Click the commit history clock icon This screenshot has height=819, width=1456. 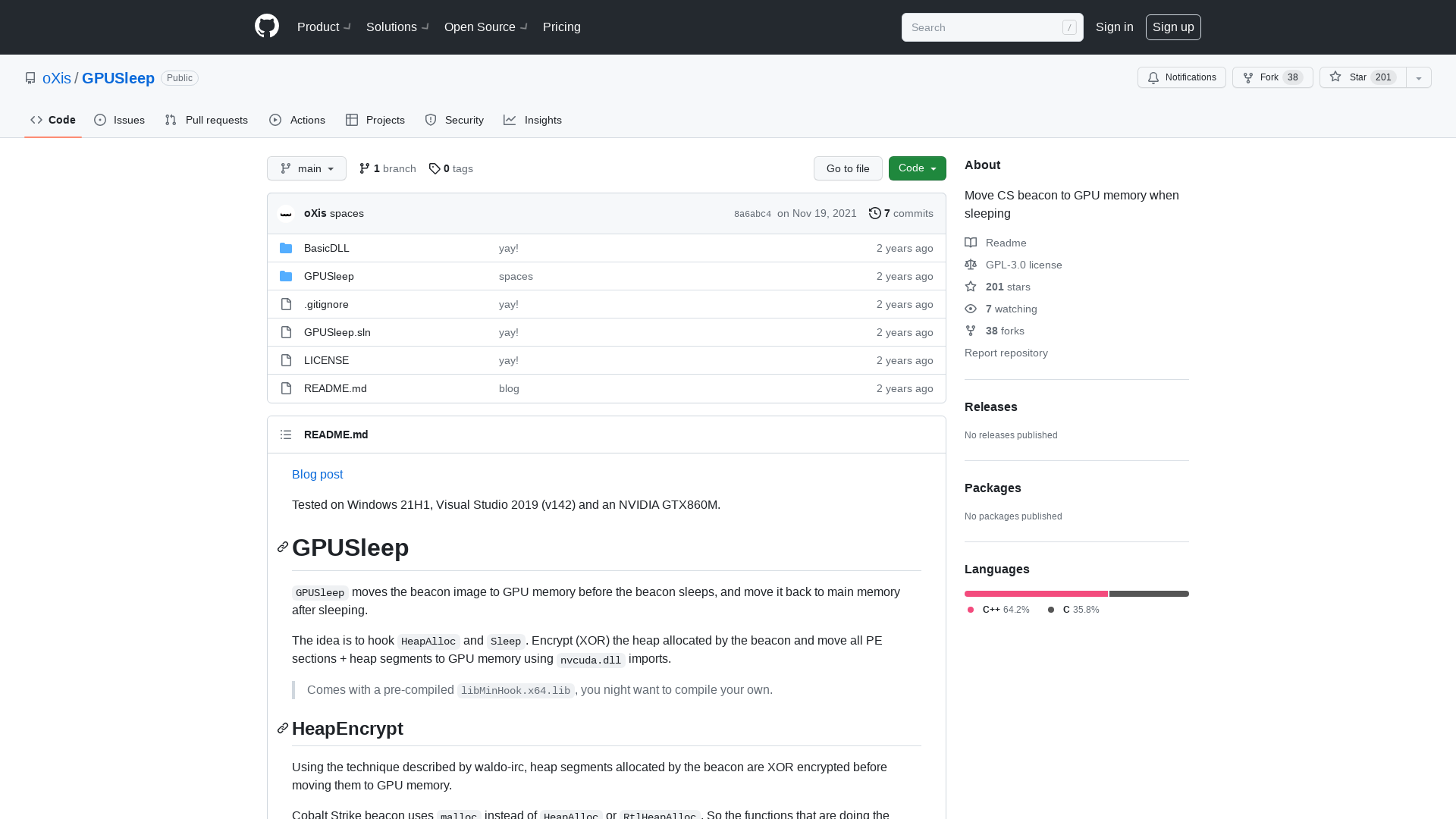[875, 213]
